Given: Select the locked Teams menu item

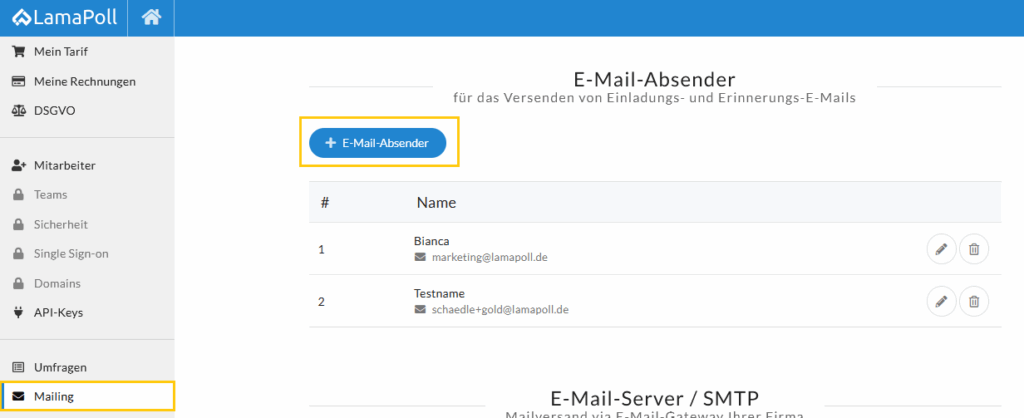Looking at the screenshot, I should [50, 195].
